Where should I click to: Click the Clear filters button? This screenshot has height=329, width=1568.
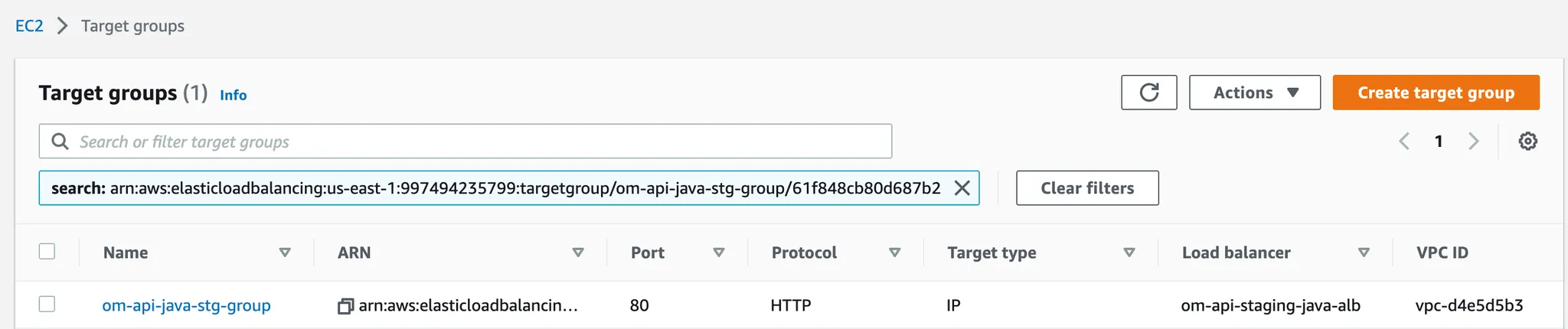tap(1086, 188)
